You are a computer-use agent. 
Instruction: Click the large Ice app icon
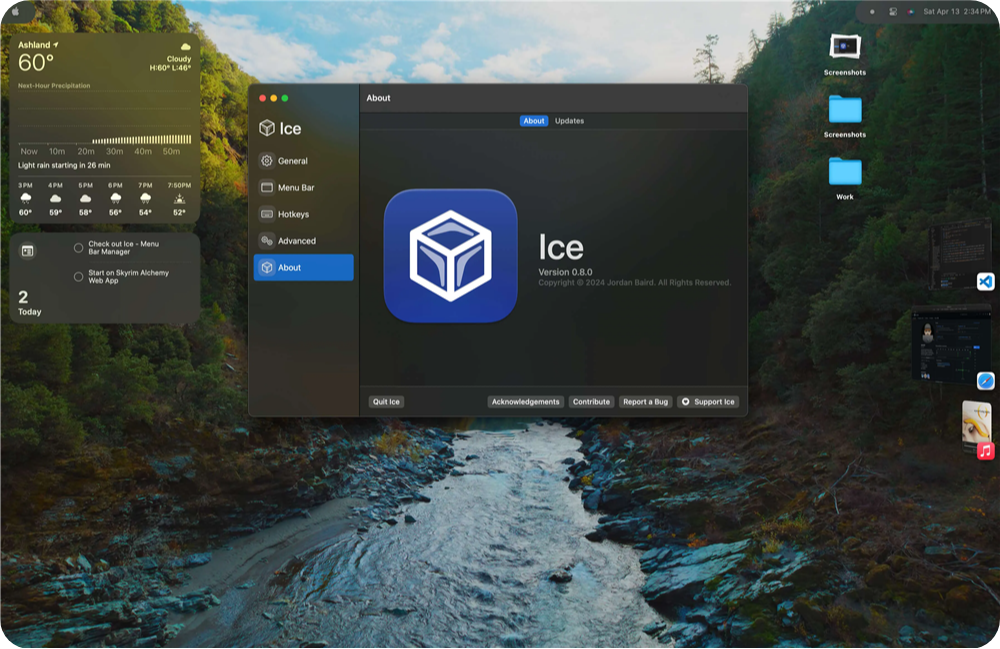pyautogui.click(x=450, y=256)
